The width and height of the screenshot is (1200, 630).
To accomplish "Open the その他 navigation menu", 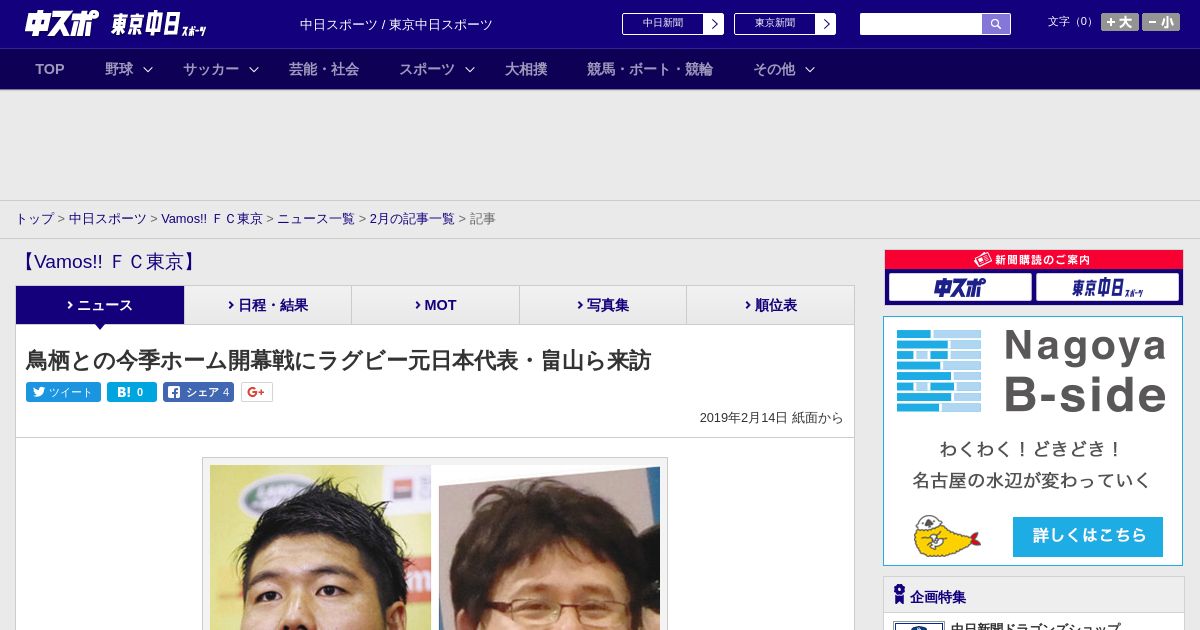I will click(x=774, y=69).
